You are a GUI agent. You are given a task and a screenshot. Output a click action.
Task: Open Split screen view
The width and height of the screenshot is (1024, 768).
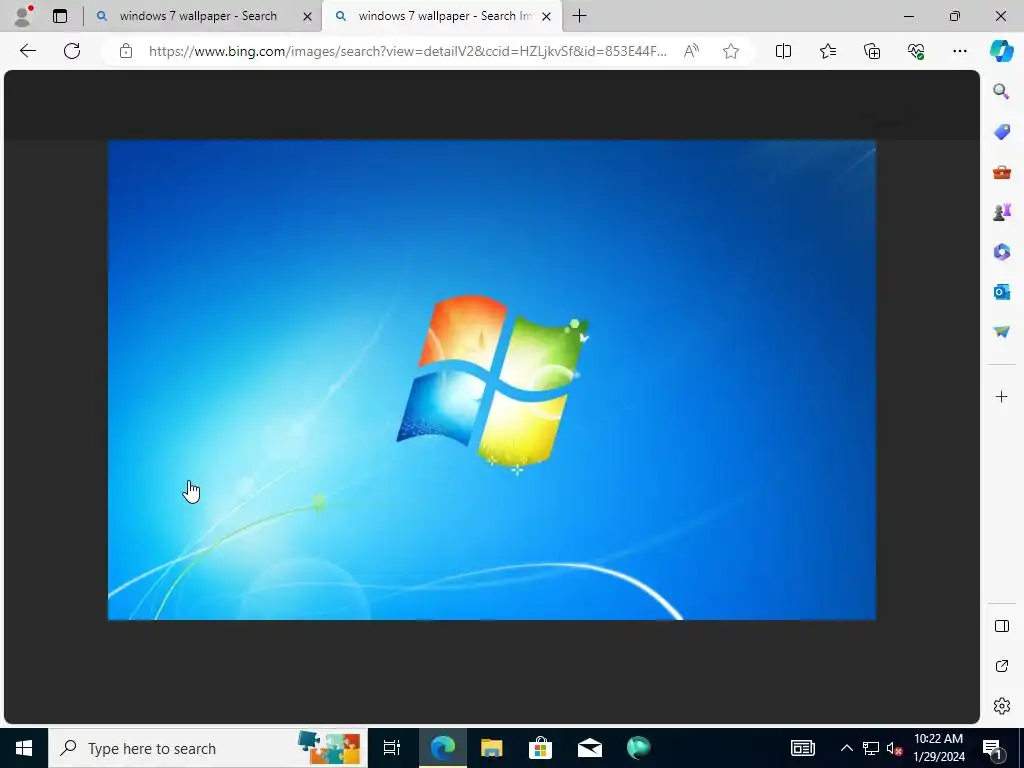(783, 51)
